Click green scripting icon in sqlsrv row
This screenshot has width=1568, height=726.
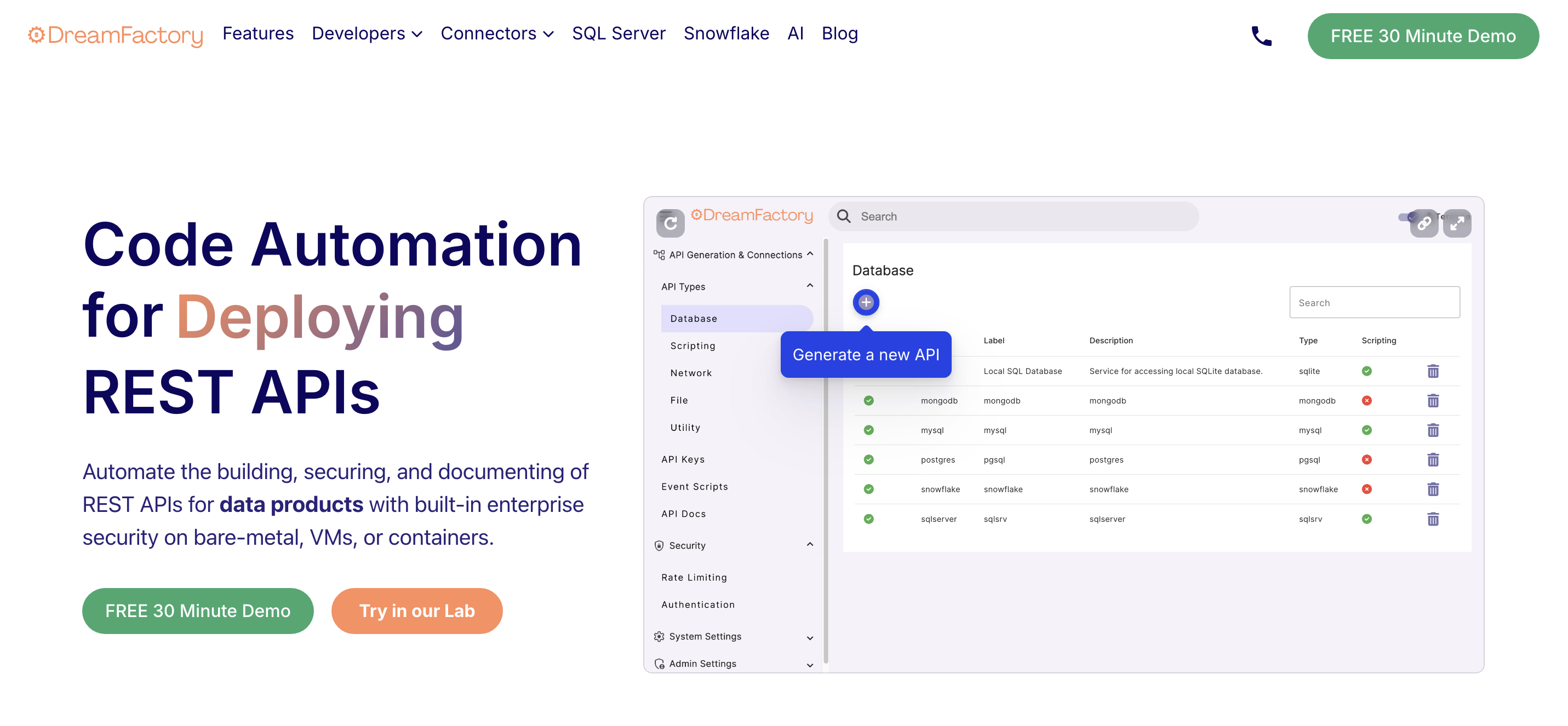1366,519
